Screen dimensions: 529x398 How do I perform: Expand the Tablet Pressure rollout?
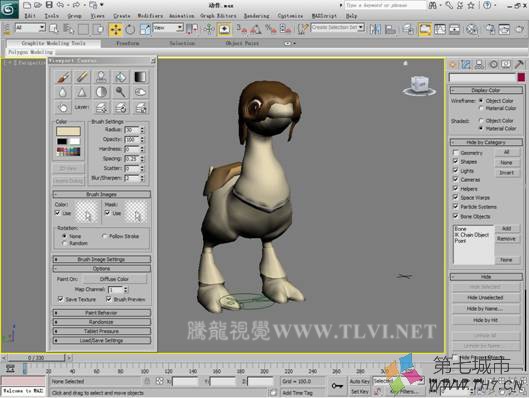[x=101, y=331]
